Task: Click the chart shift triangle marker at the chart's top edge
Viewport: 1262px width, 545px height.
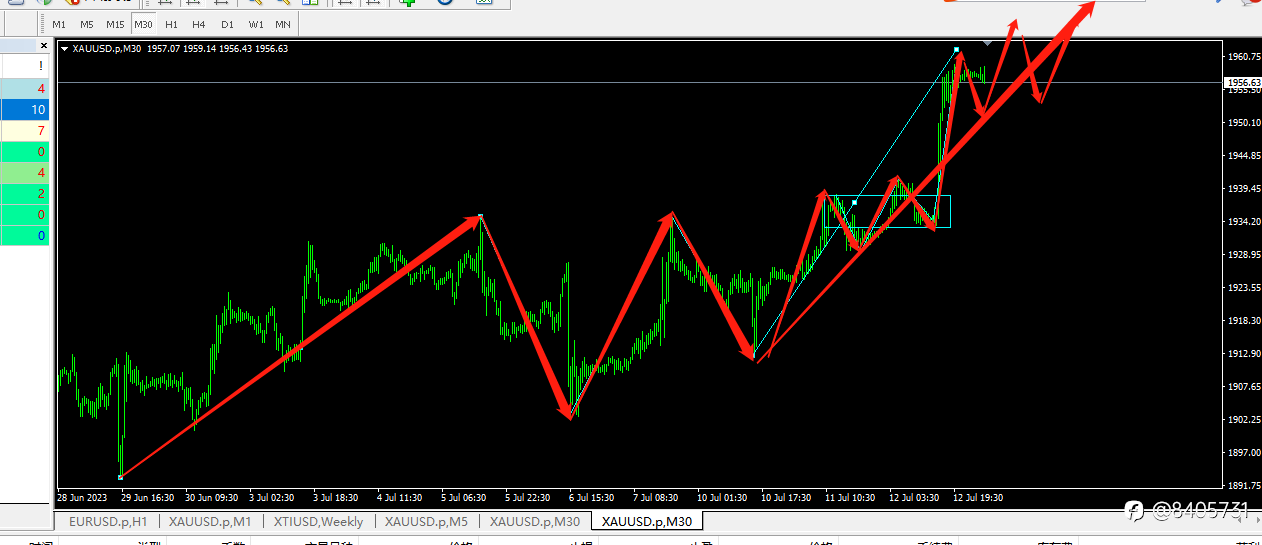Action: point(988,43)
